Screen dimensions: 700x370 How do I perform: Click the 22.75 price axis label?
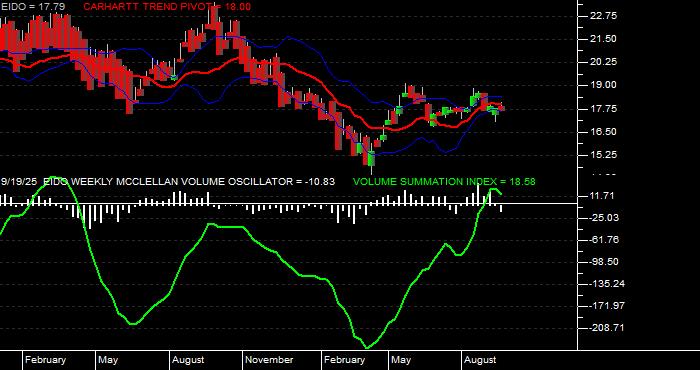pyautogui.click(x=603, y=16)
